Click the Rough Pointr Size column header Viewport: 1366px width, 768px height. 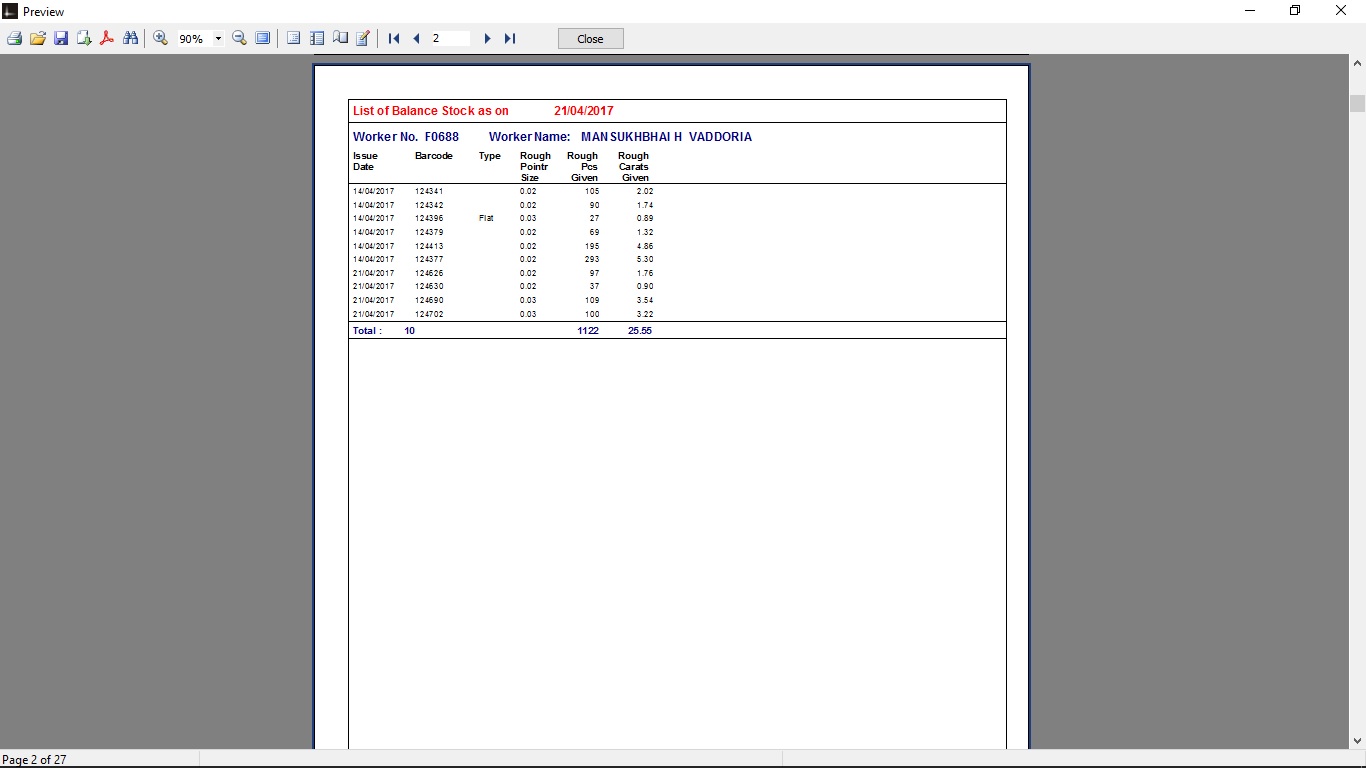(535, 167)
